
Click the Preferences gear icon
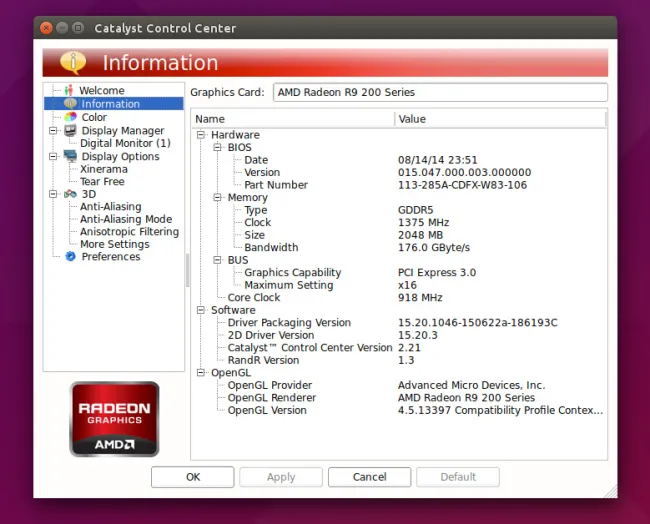pyautogui.click(x=70, y=257)
